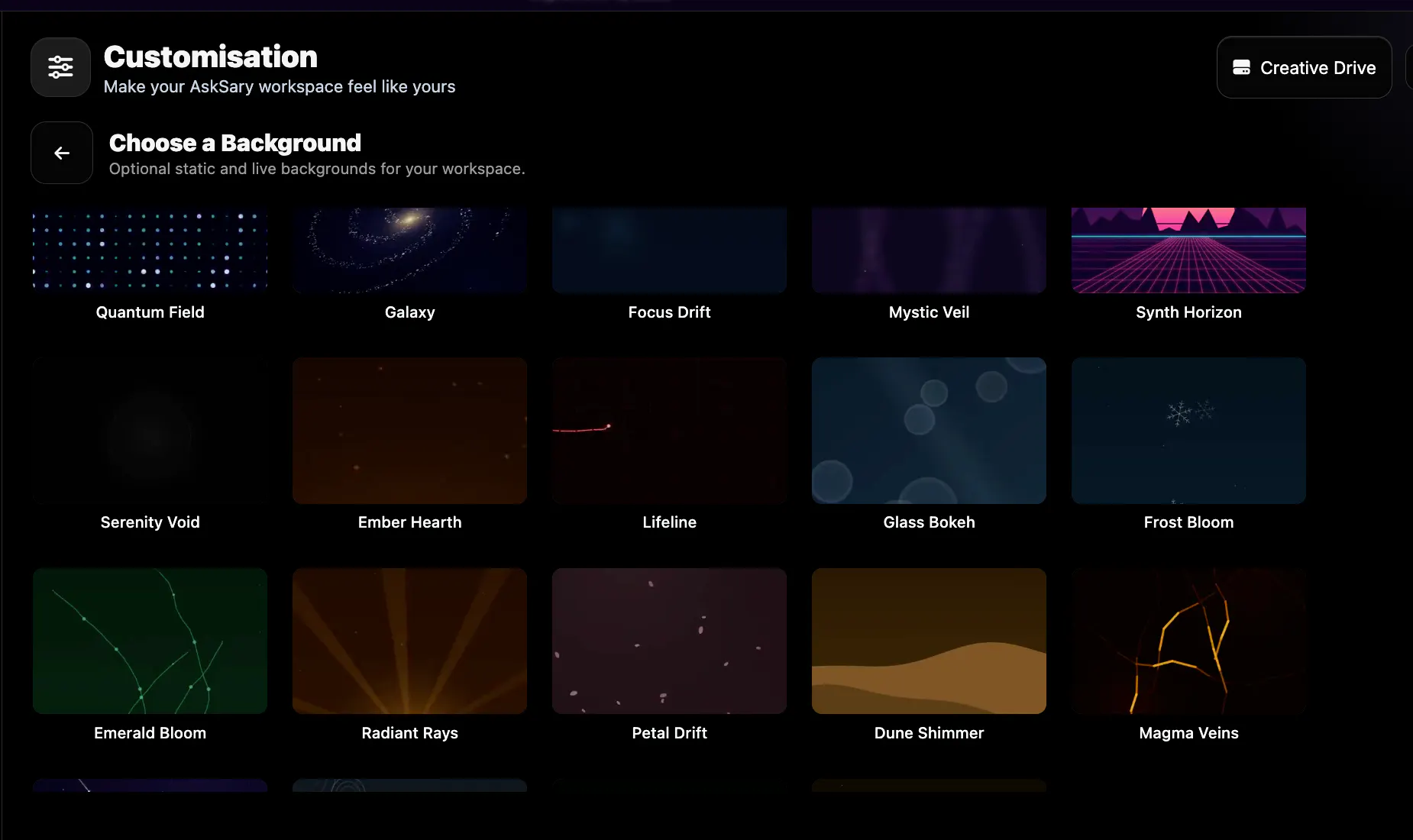
Task: Click the "Quantum Field" label
Action: 150,312
